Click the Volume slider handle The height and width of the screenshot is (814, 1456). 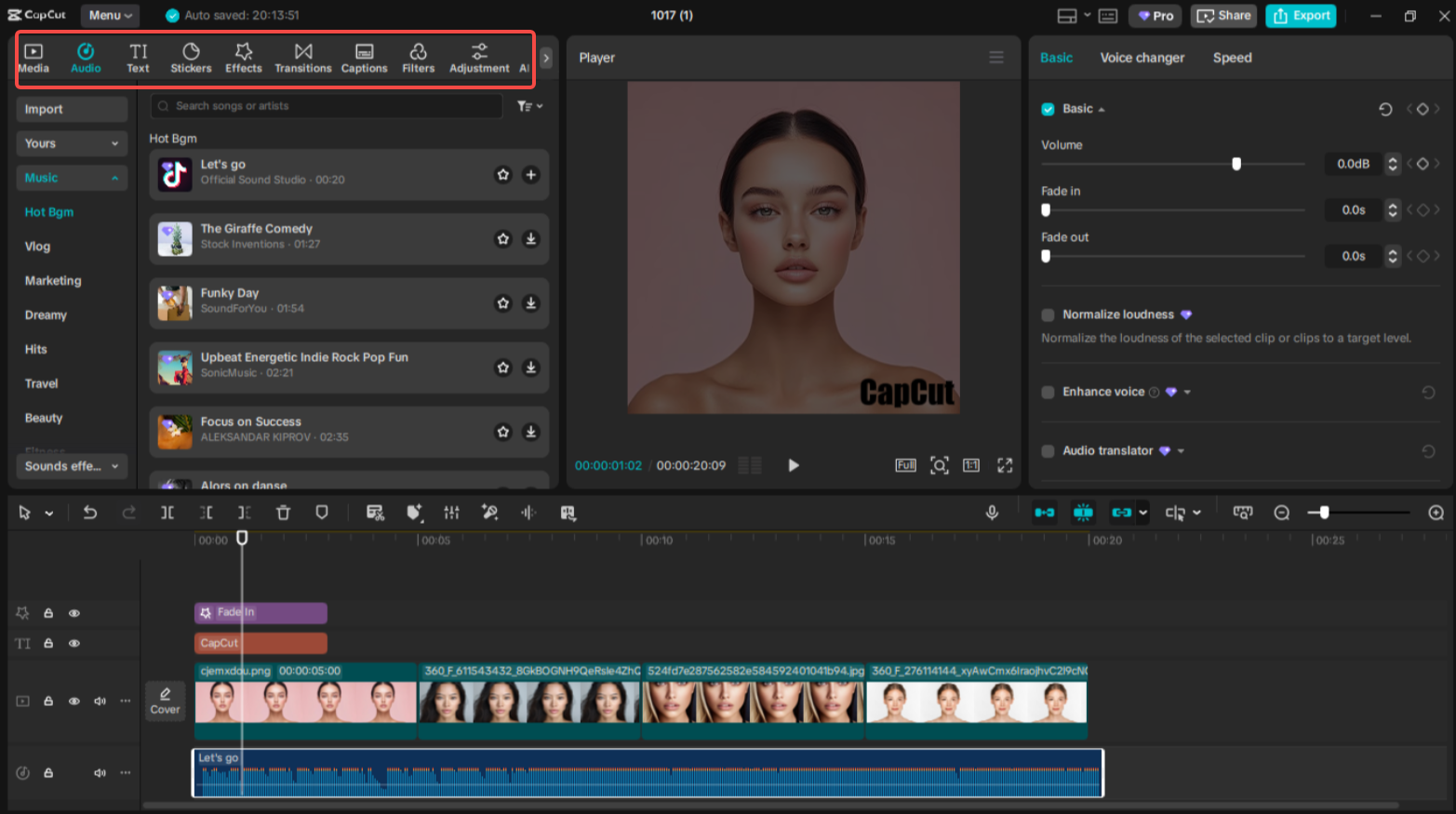[x=1236, y=164]
